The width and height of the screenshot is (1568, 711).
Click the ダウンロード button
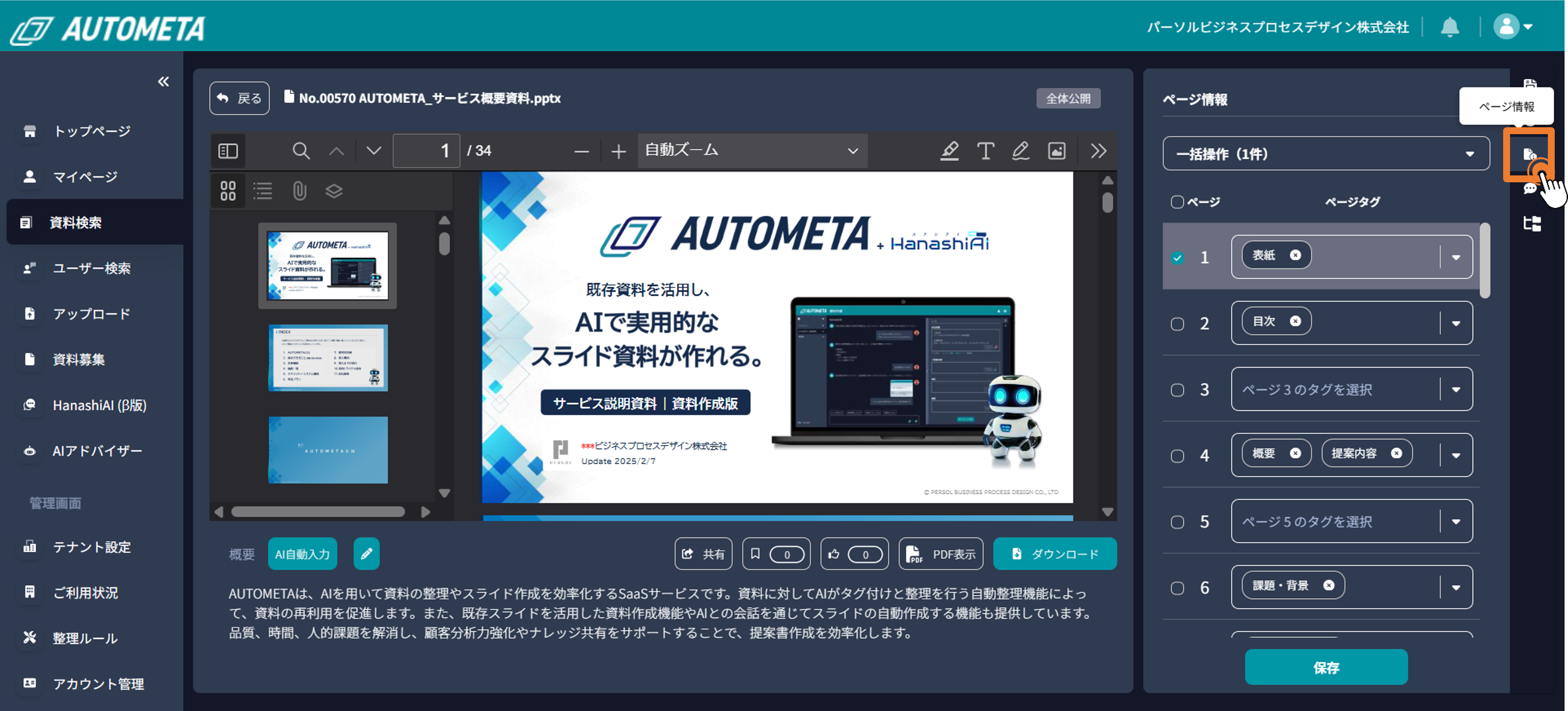point(1054,553)
